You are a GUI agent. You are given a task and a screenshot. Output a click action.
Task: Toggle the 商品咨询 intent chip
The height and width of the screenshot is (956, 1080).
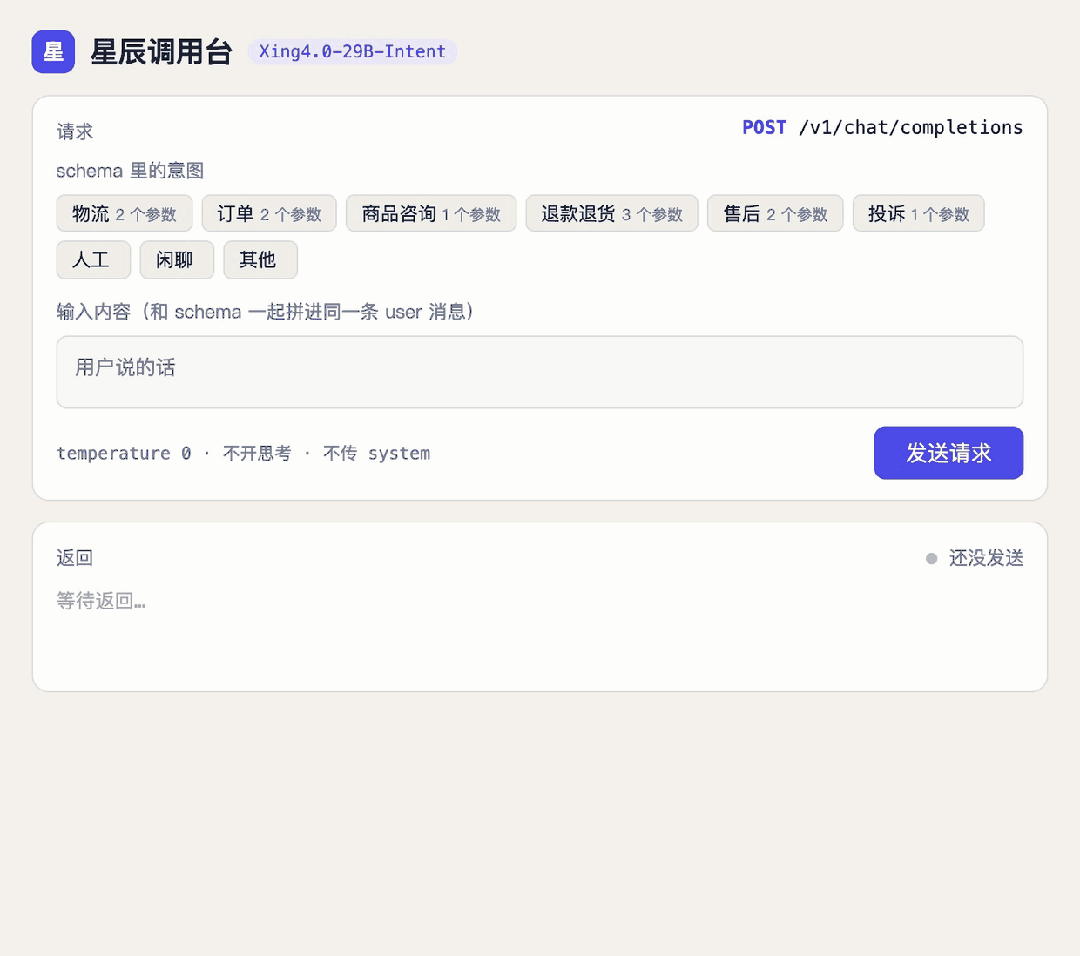tap(431, 214)
